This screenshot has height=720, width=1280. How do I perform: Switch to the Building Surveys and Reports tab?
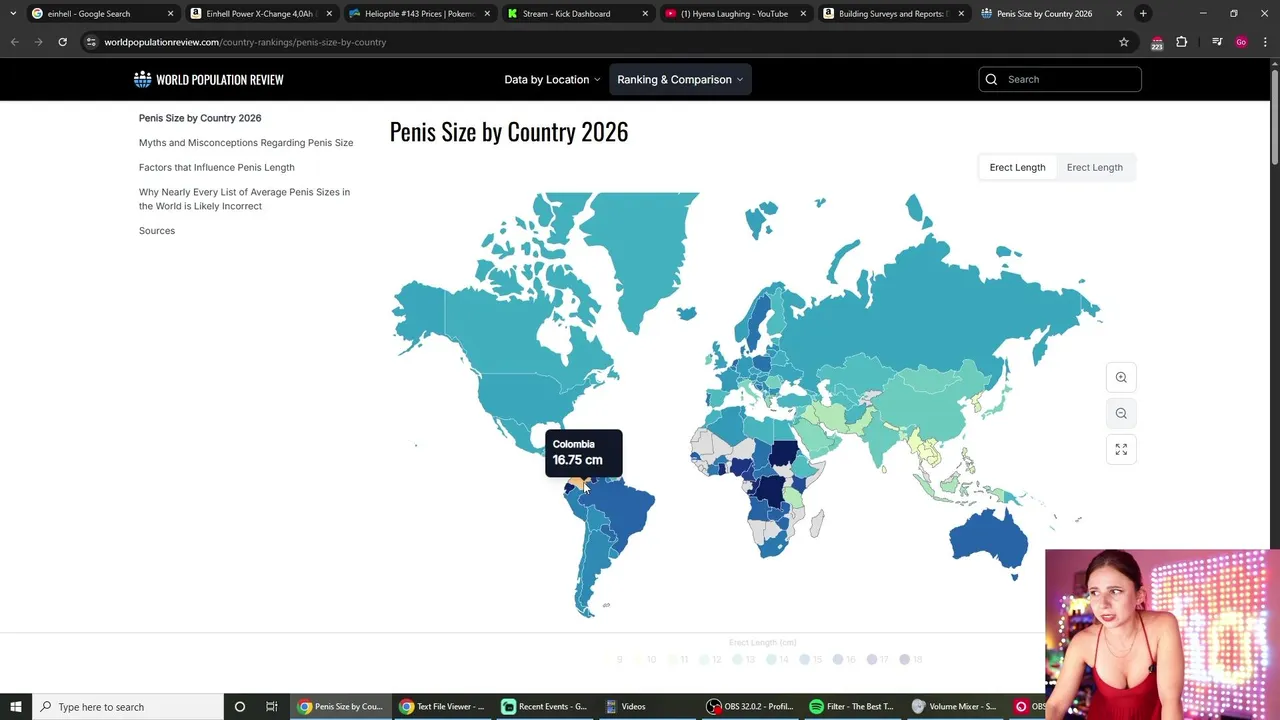pos(893,14)
